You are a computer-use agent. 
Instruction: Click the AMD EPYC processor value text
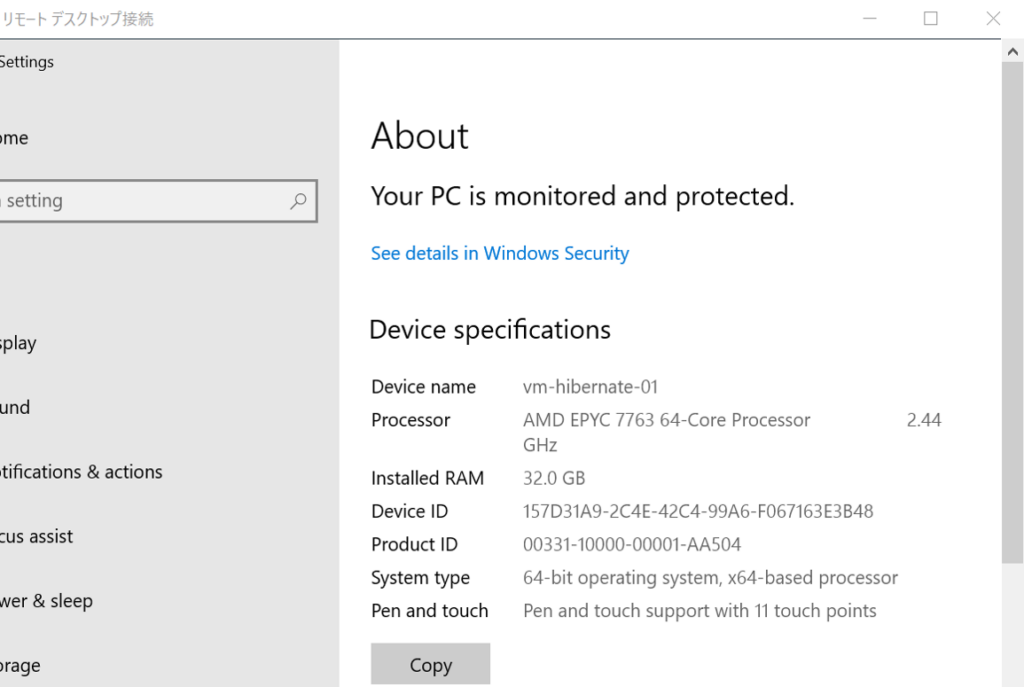(x=666, y=420)
